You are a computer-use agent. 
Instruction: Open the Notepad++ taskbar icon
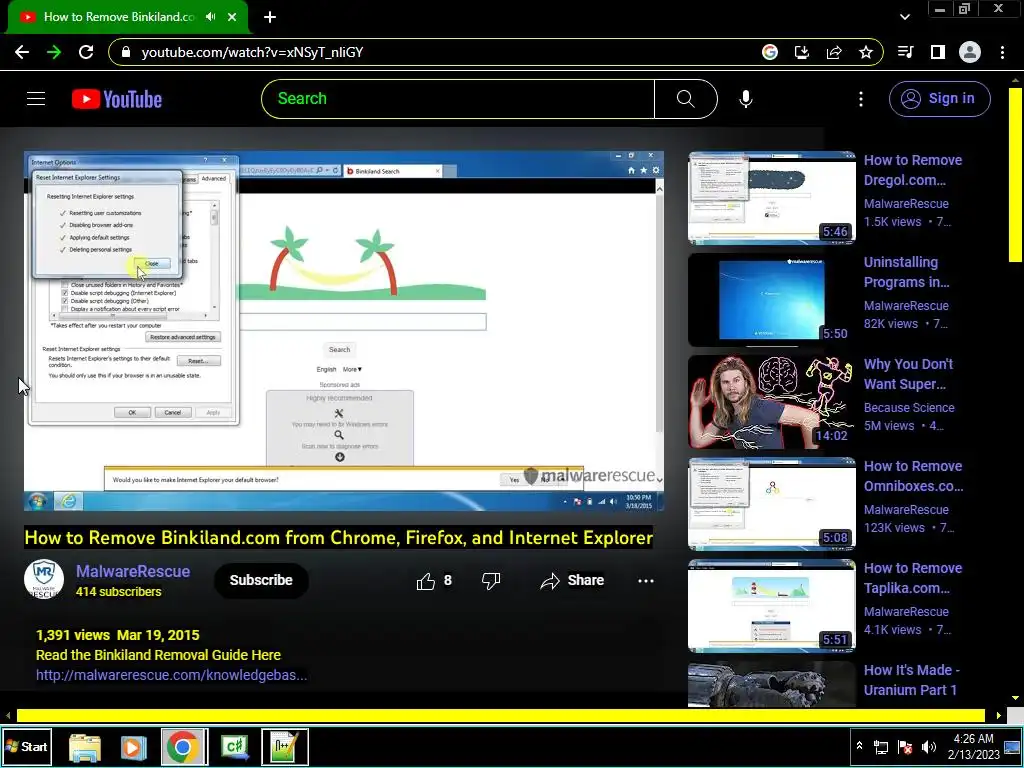285,746
